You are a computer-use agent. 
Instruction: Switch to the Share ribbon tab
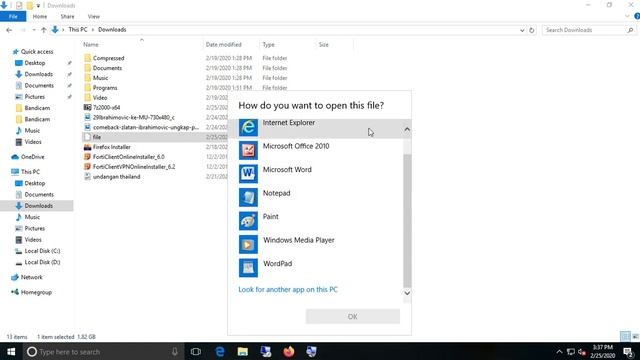(x=67, y=16)
